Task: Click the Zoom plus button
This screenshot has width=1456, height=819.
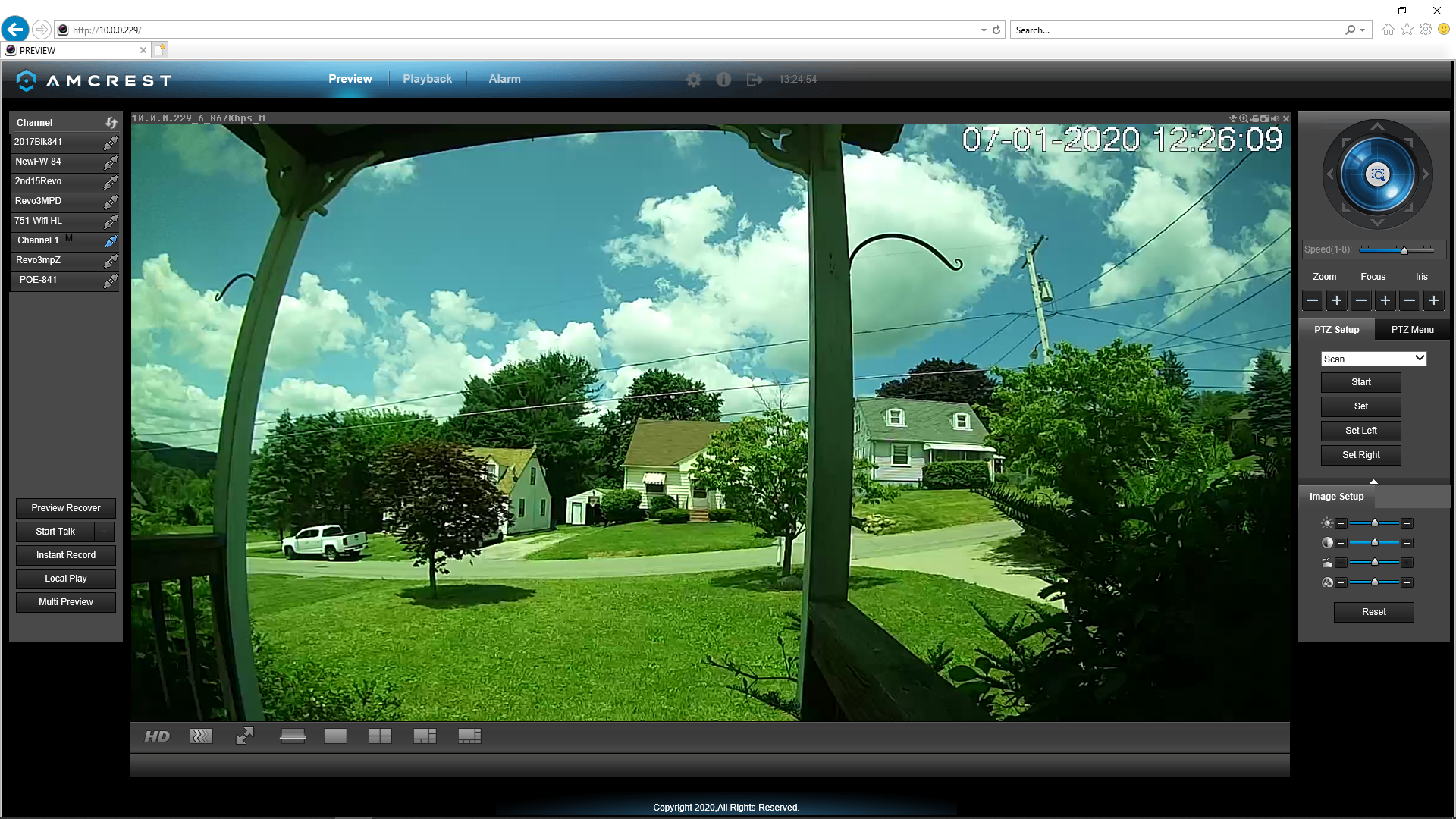Action: (1337, 301)
